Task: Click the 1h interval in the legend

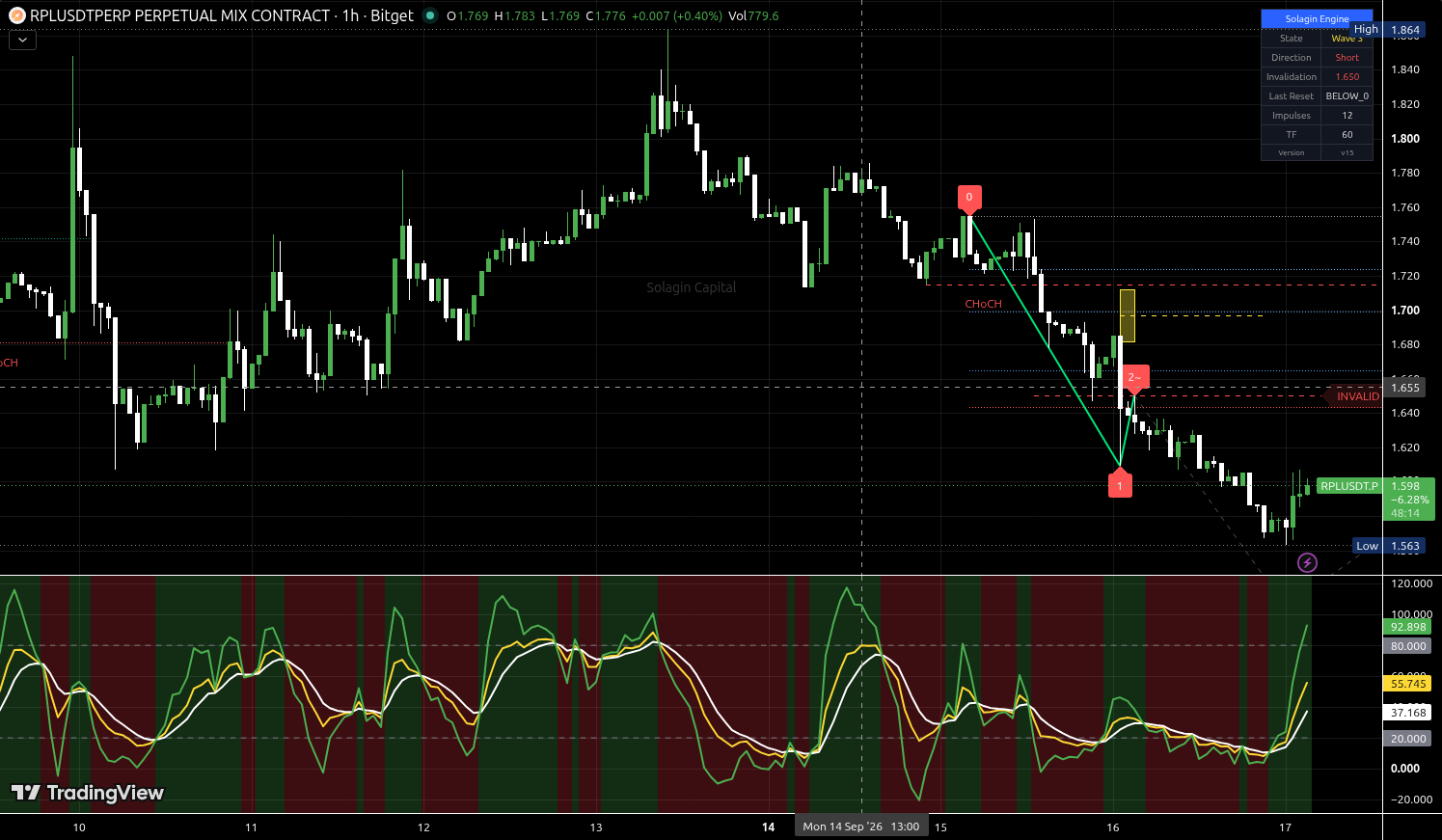Action: (350, 15)
